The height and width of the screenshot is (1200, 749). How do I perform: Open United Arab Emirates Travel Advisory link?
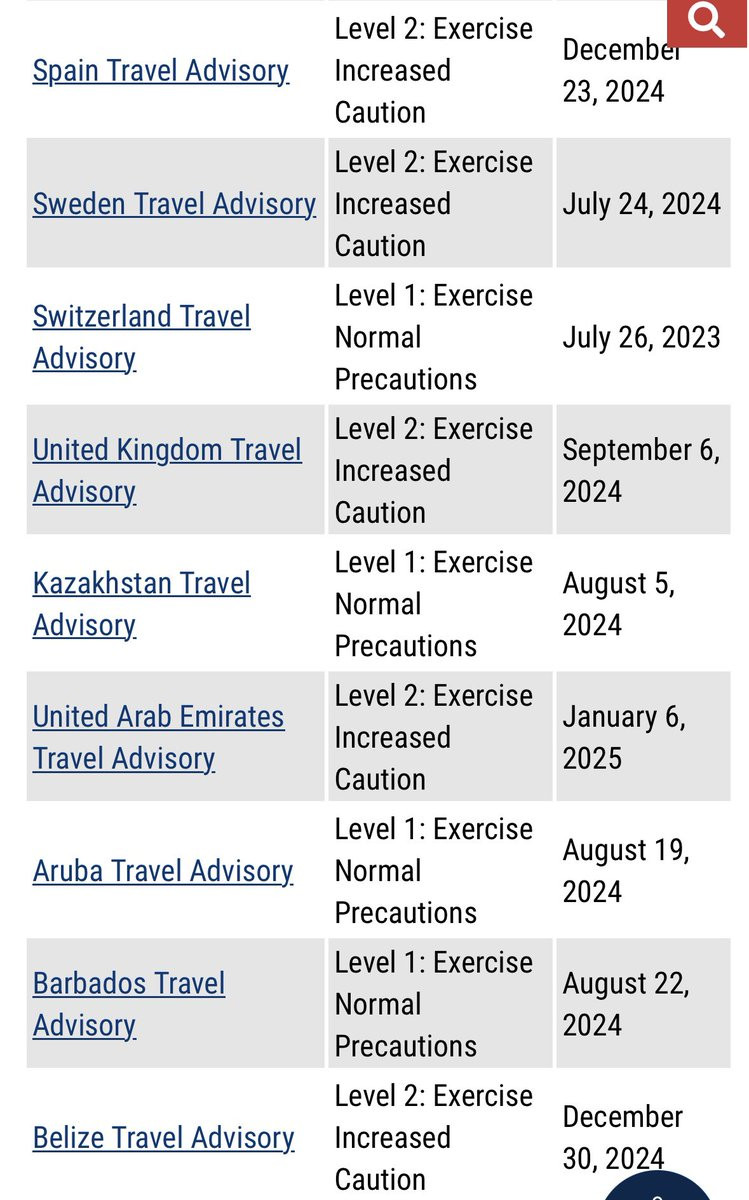coord(159,737)
